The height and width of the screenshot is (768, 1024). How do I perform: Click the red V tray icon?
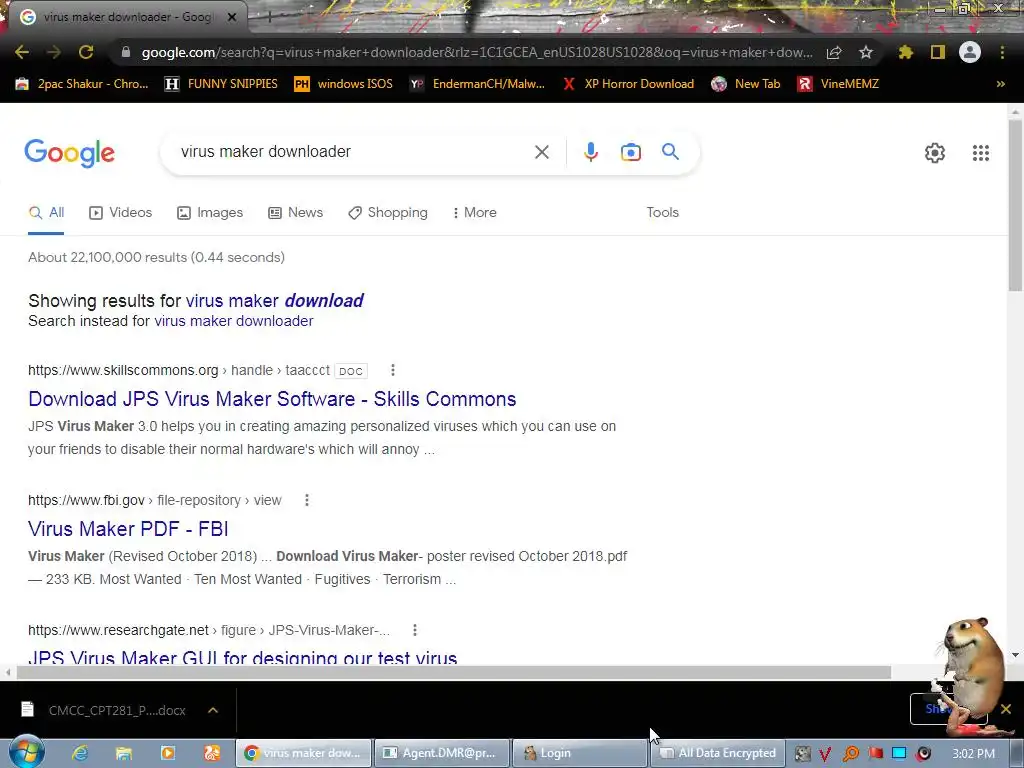(x=825, y=754)
